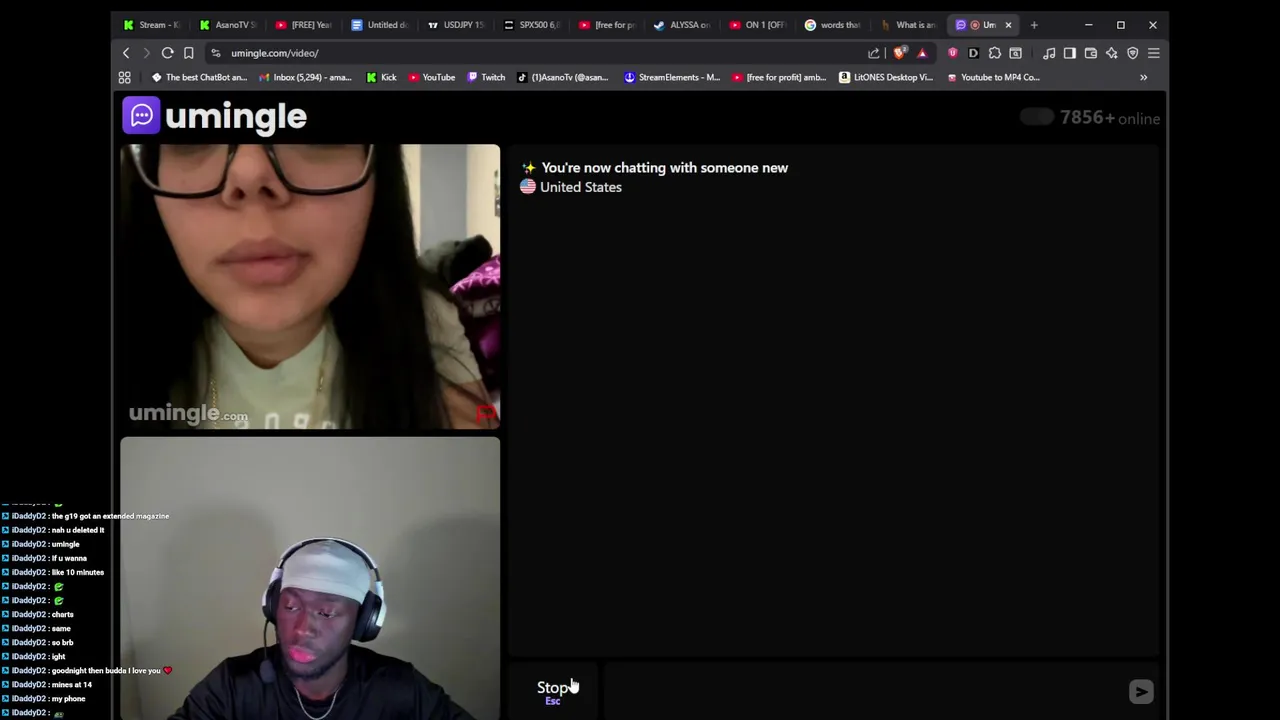1280x720 pixels.
Task: Bookmark this page with the bookmark icon
Action: 188,53
